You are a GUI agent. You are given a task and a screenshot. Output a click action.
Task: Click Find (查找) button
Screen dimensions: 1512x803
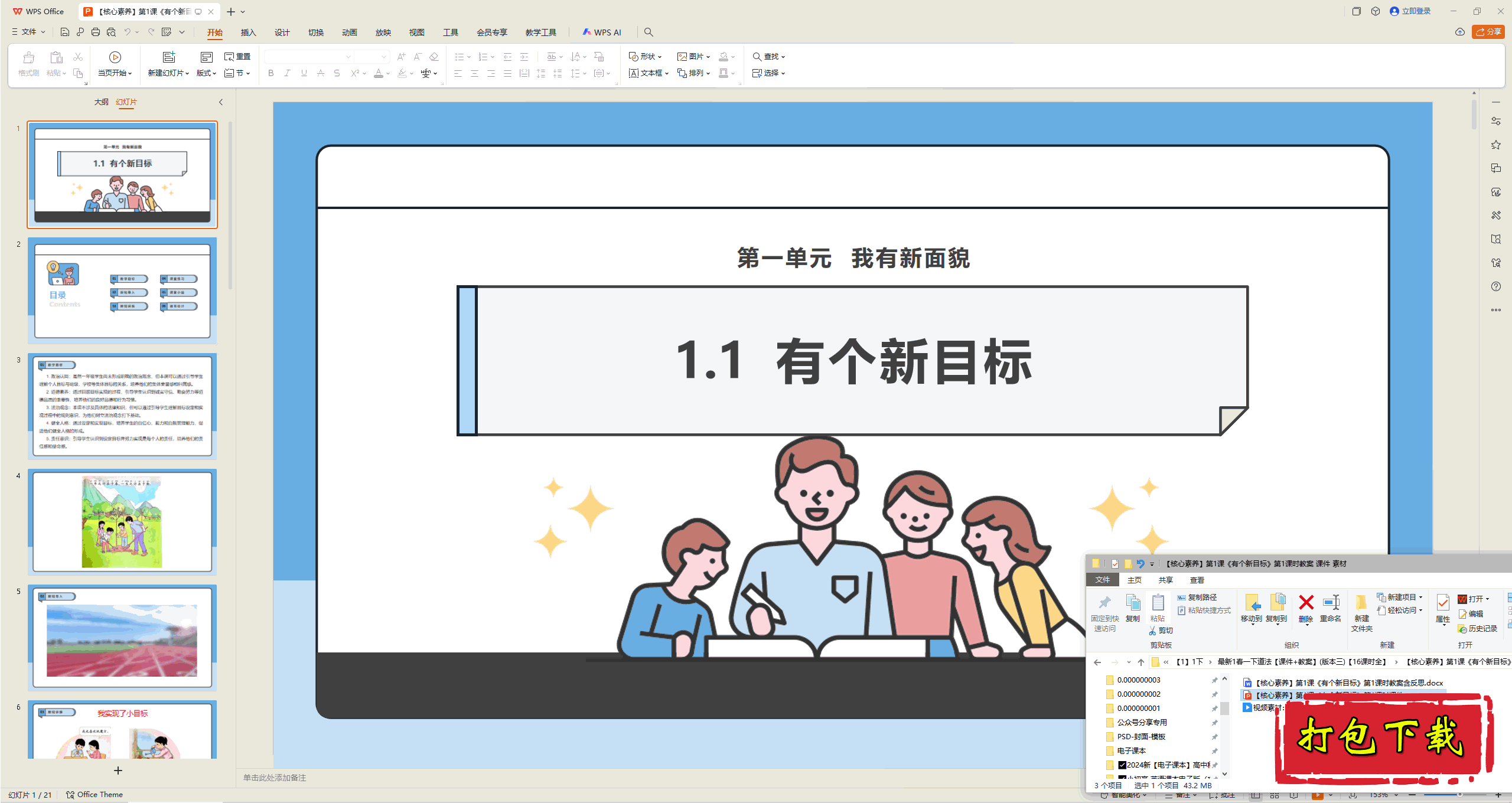click(x=768, y=57)
